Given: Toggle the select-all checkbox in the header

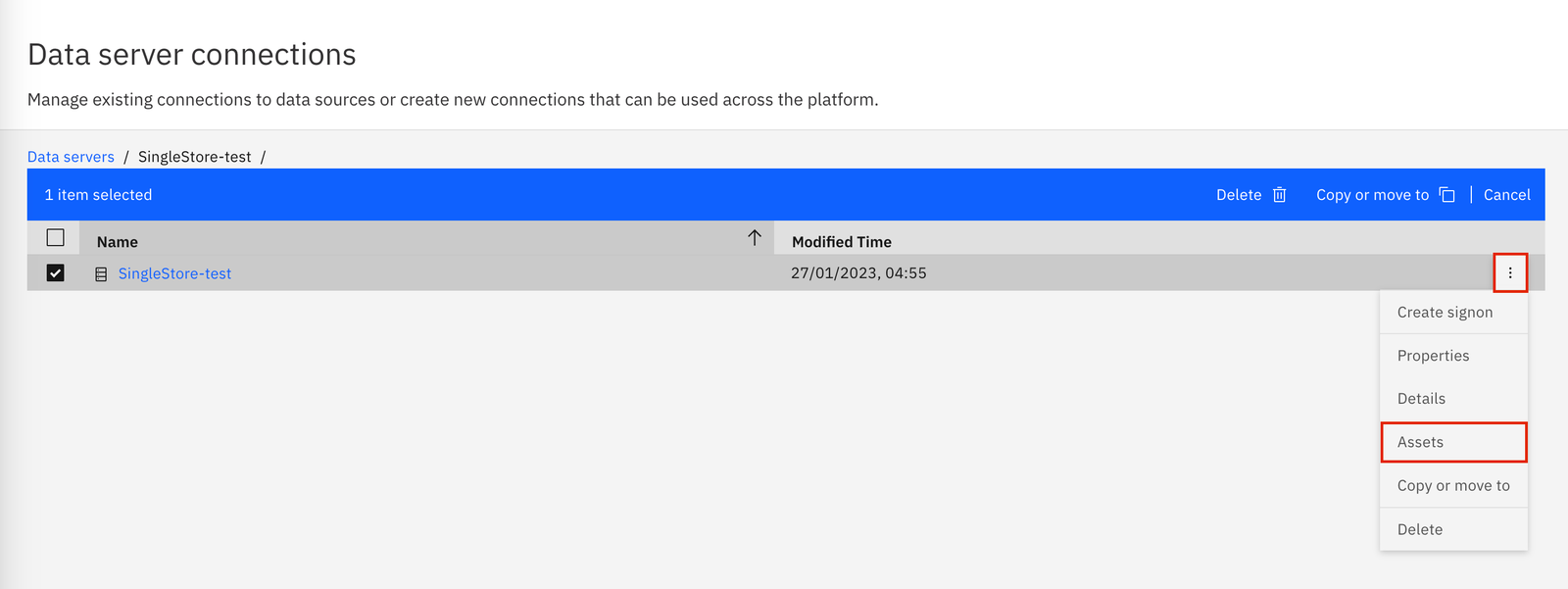Looking at the screenshot, I should point(56,237).
